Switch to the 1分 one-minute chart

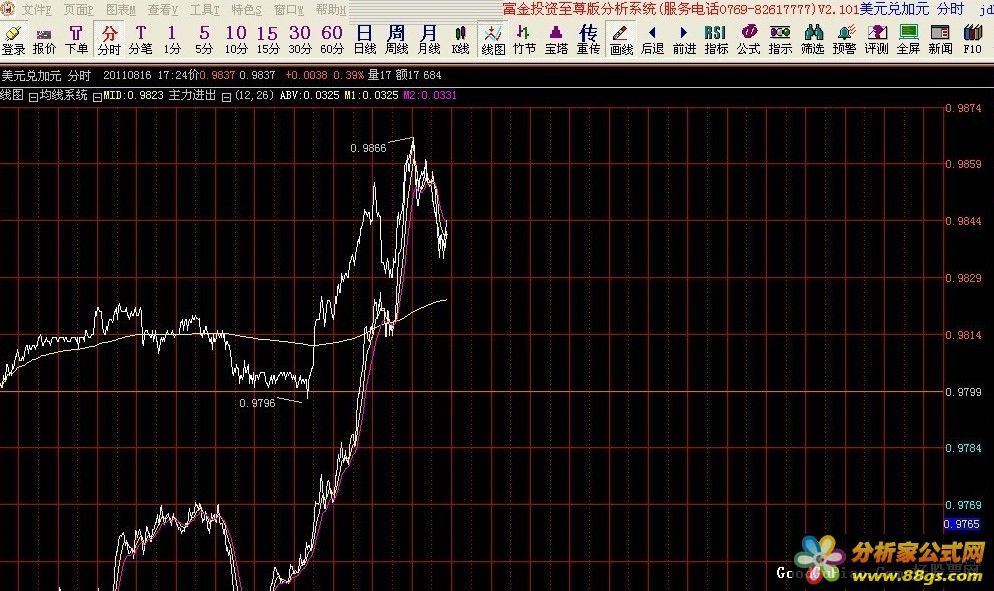point(172,39)
